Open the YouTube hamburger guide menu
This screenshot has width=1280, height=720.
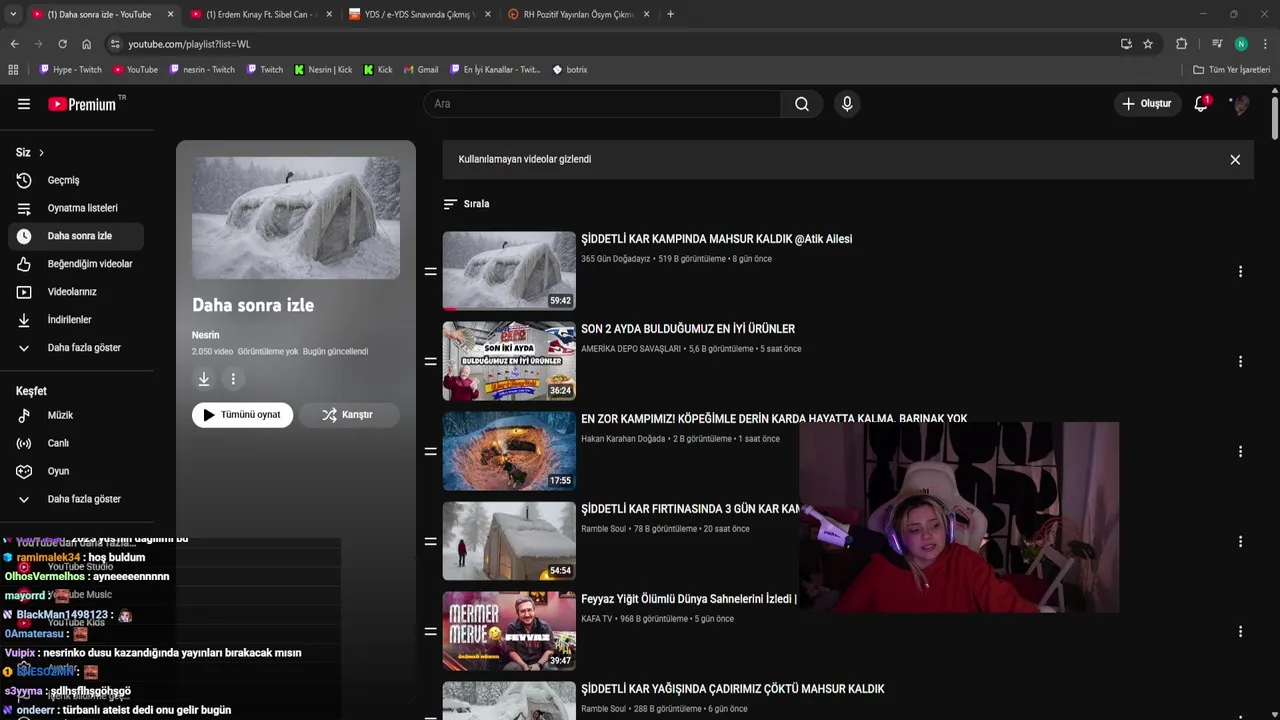(x=24, y=104)
